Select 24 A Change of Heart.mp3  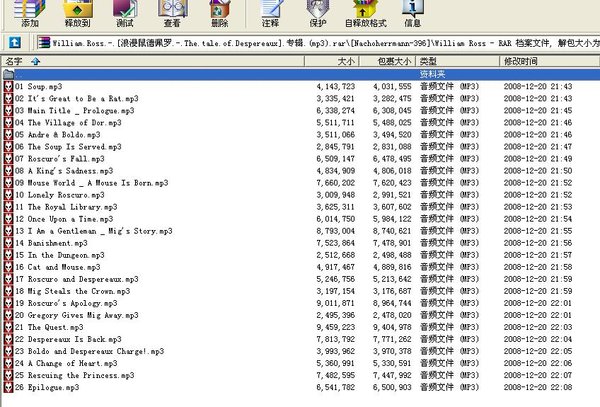pos(66,364)
